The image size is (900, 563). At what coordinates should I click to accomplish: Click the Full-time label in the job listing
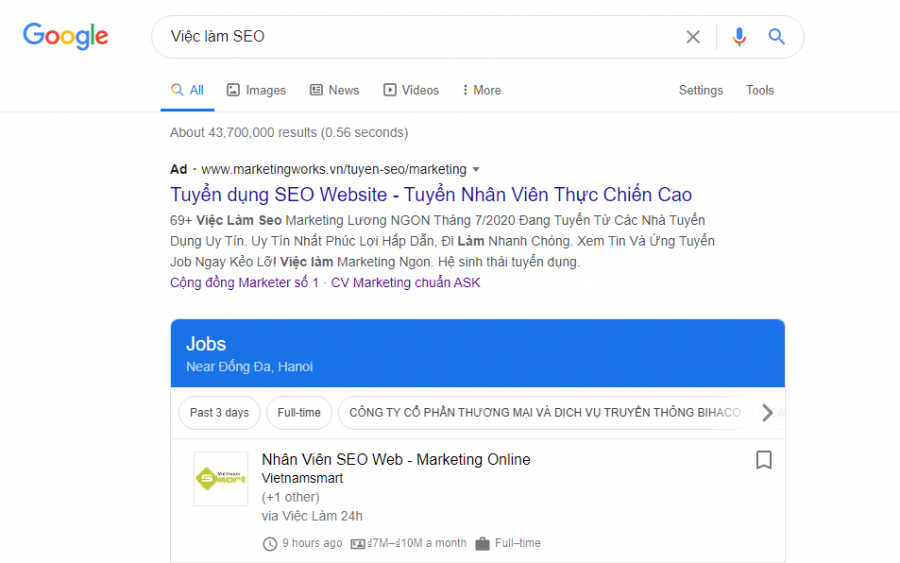pos(518,543)
